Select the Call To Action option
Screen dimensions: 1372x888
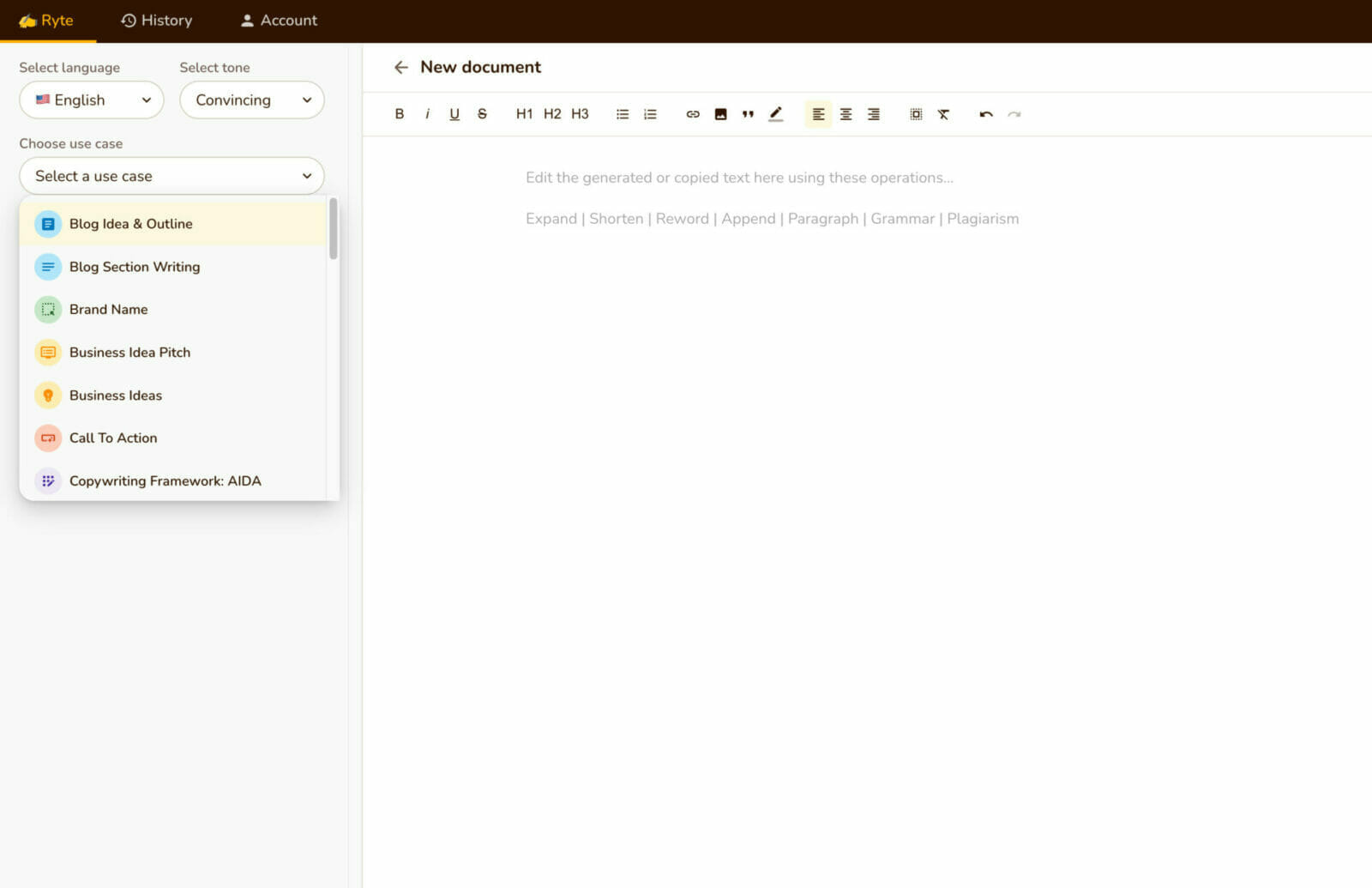point(173,438)
